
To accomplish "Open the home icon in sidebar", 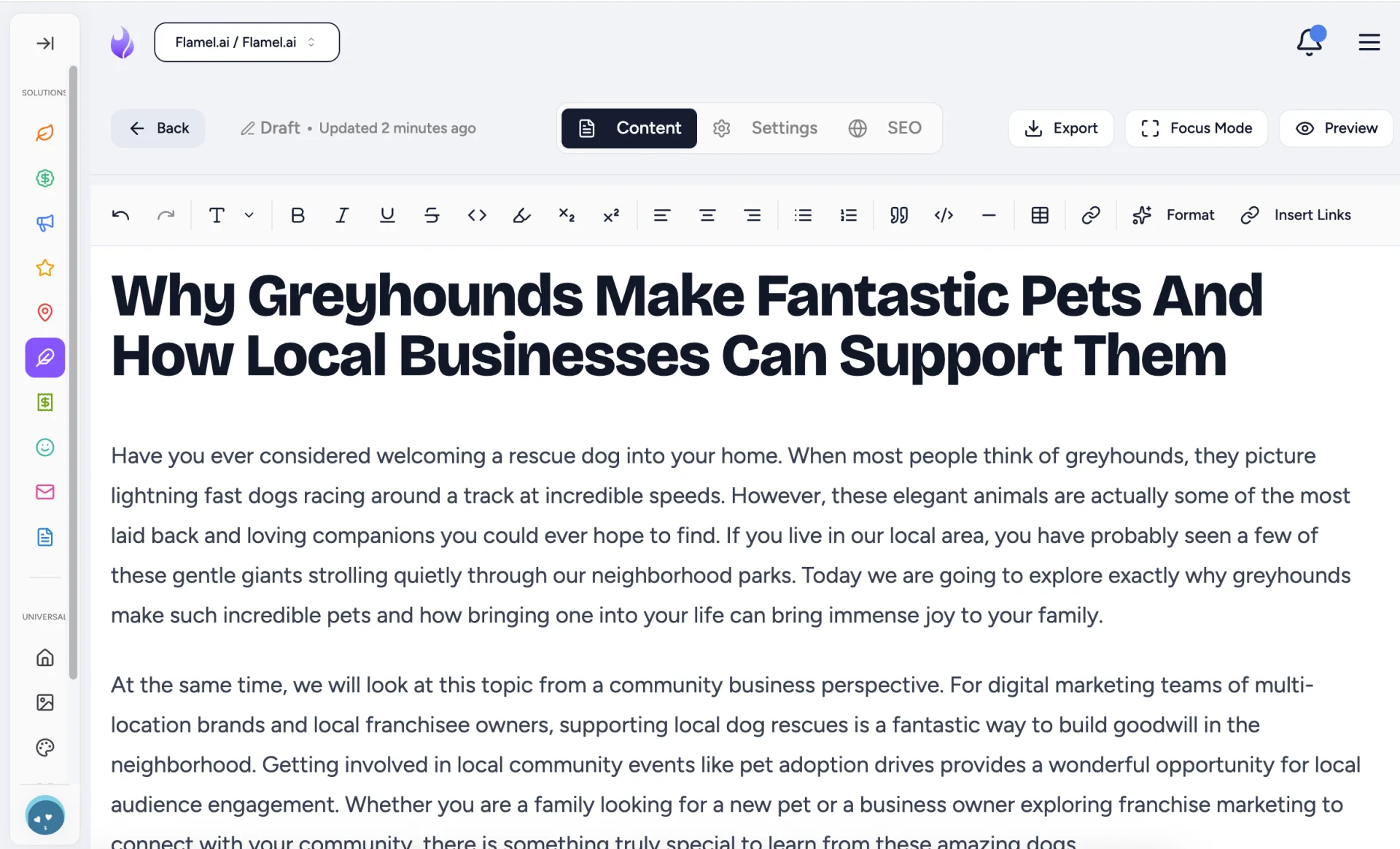I will point(45,657).
